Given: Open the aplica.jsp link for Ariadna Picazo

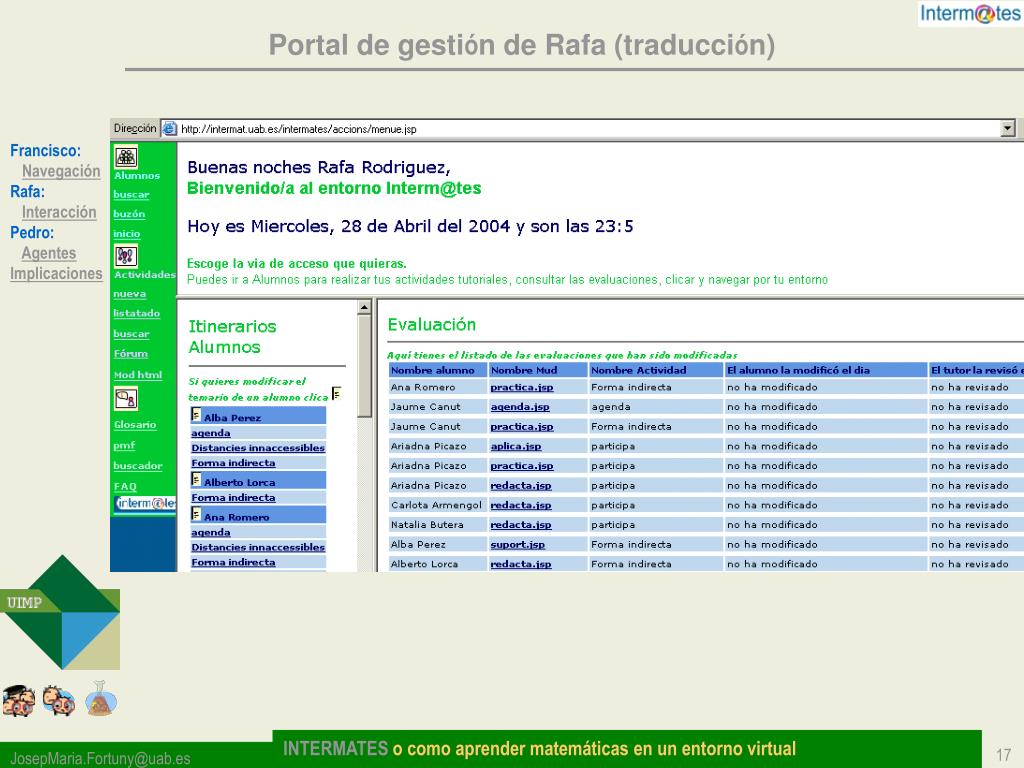Looking at the screenshot, I should tap(516, 446).
